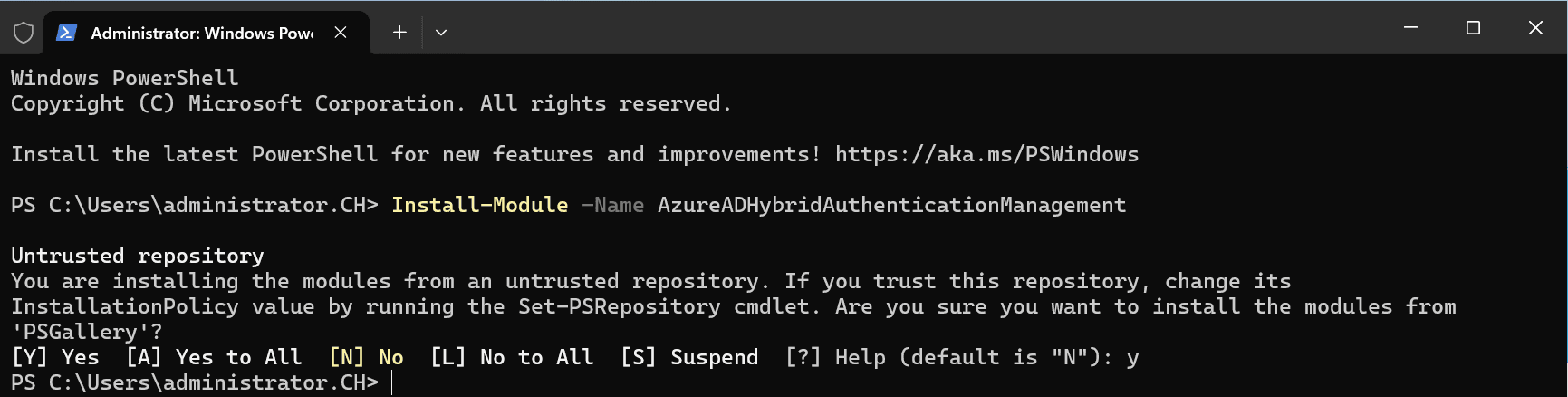The height and width of the screenshot is (397, 1568).
Task: Close the Administrator: Windows PowerShell tab
Action: [x=341, y=33]
